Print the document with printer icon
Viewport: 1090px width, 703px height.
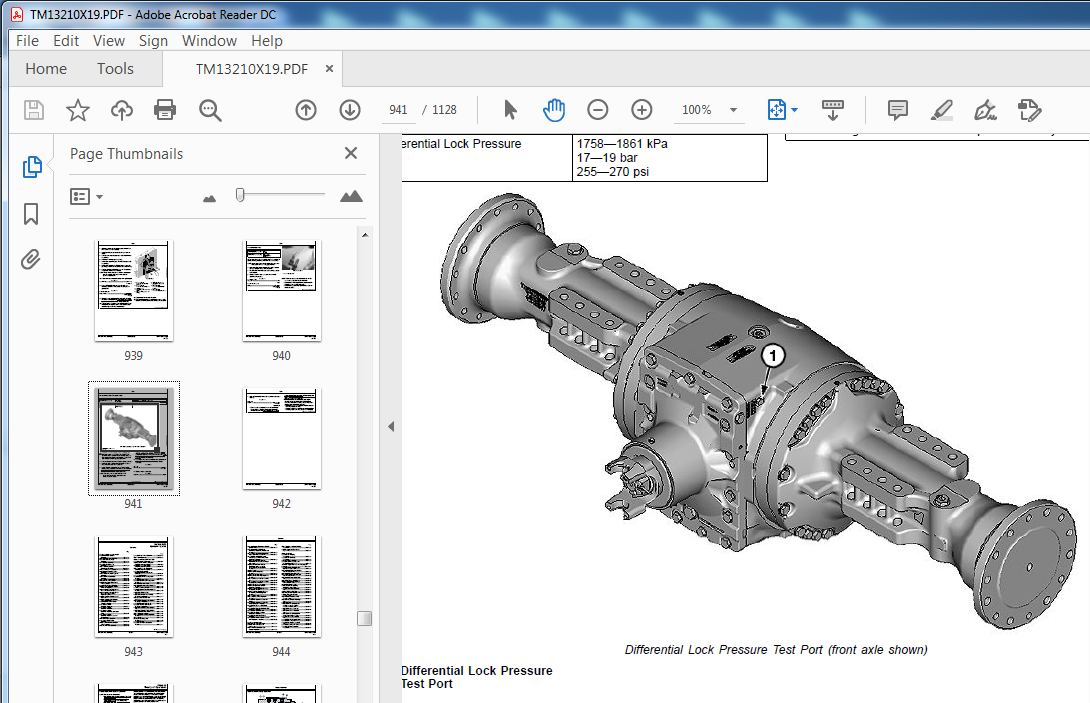(165, 110)
